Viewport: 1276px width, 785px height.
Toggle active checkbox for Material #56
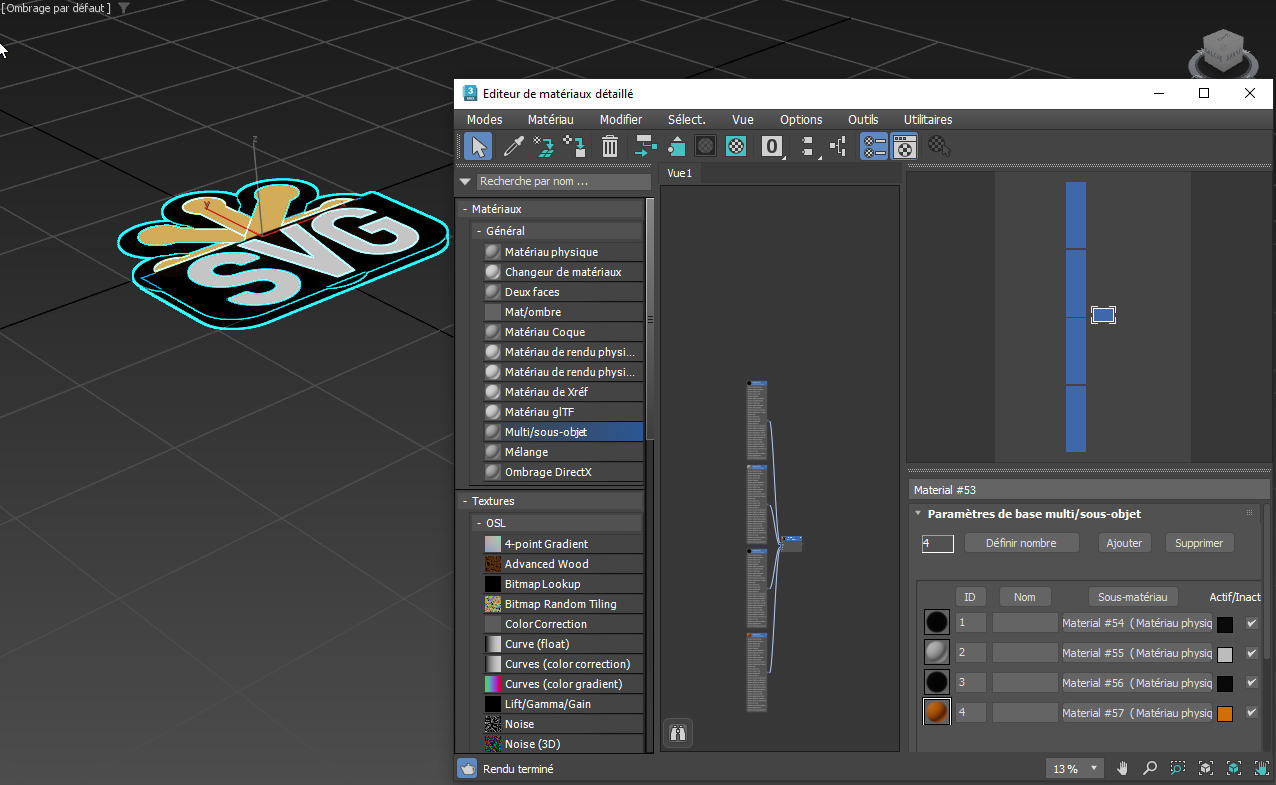pyautogui.click(x=1252, y=683)
